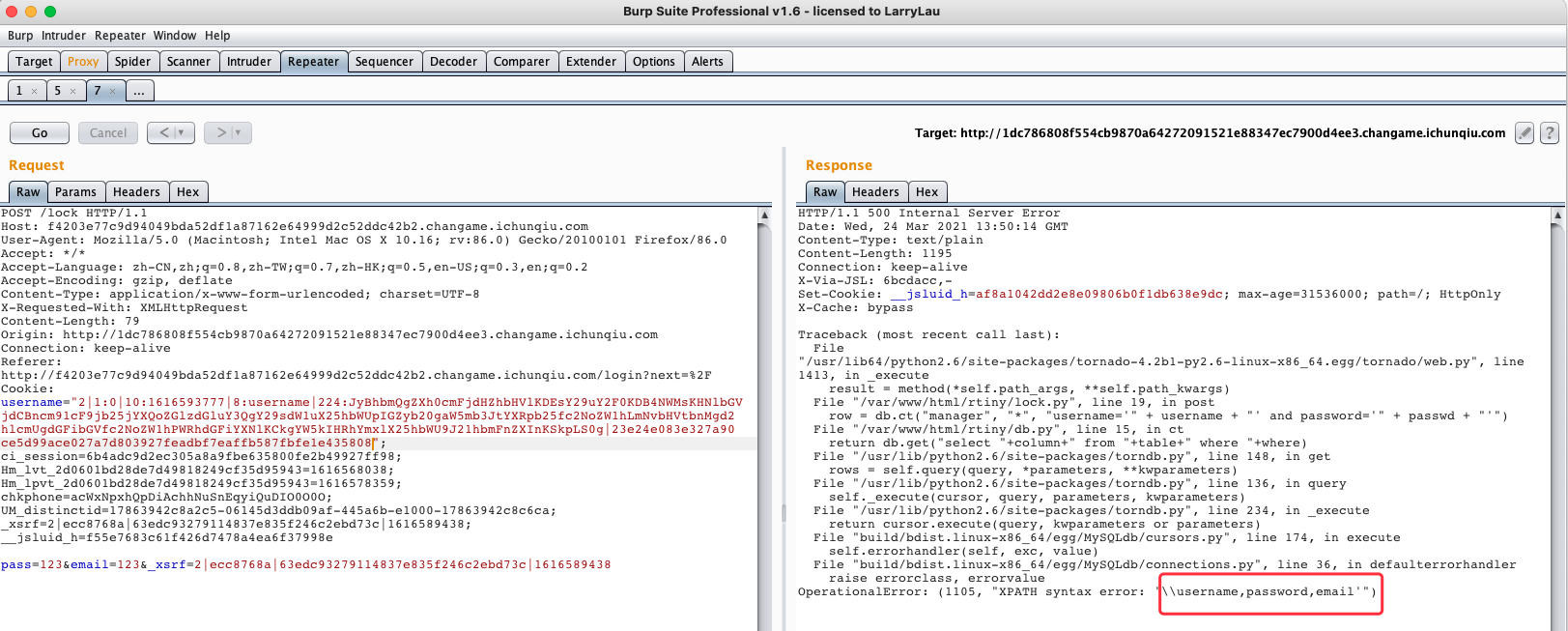This screenshot has height=631, width=1568.
Task: Select Response Raw view tab
Action: click(x=825, y=191)
